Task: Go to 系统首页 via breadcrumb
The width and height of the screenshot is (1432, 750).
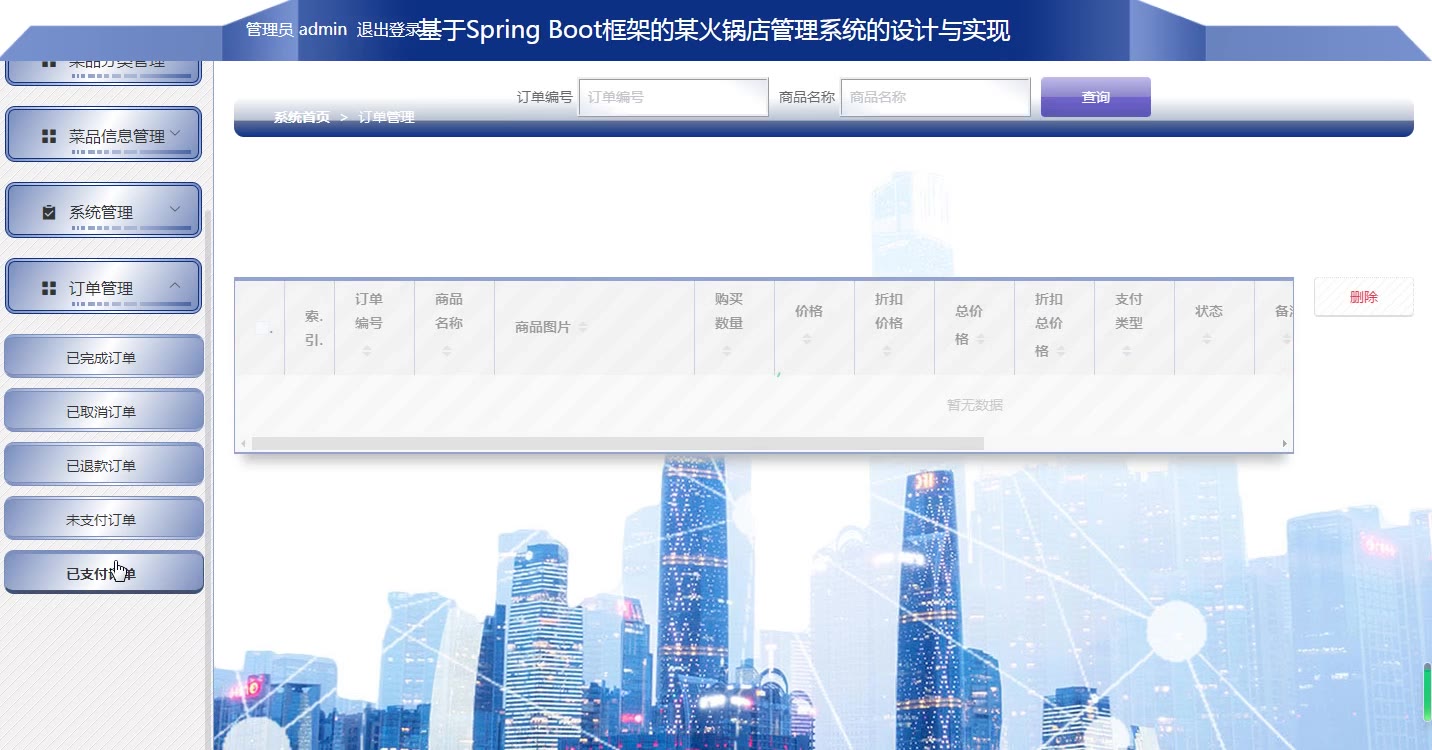Action: (302, 117)
